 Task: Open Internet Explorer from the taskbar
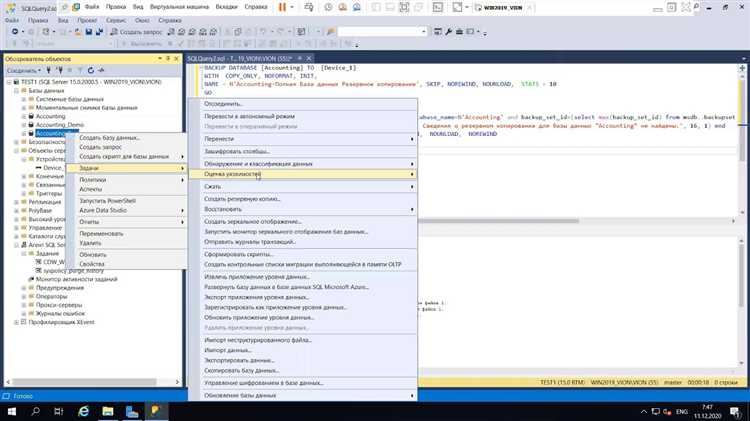[x=85, y=411]
